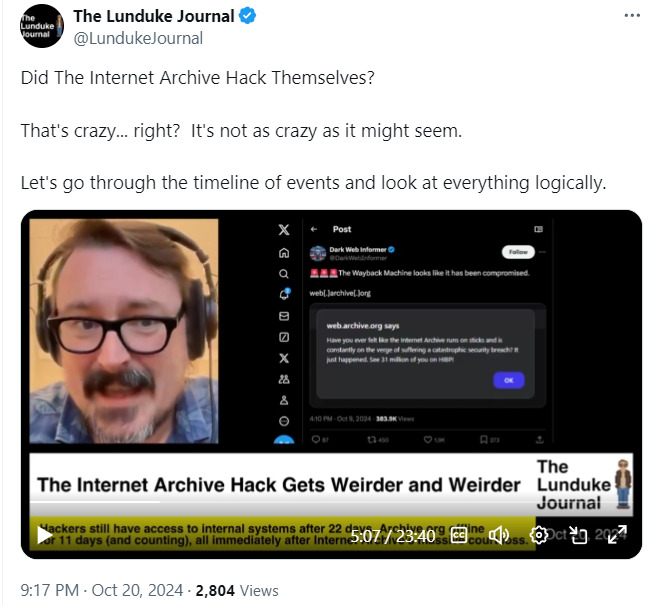Open the @LundukeJournal handle link
Image resolution: width=655 pixels, height=605 pixels.
pos(138,38)
